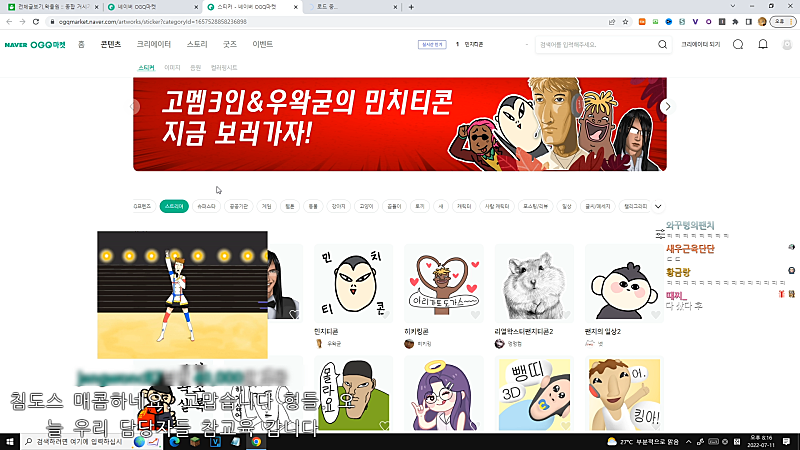Open Windows Start menu
Image resolution: width=800 pixels, height=450 pixels.
10,441
